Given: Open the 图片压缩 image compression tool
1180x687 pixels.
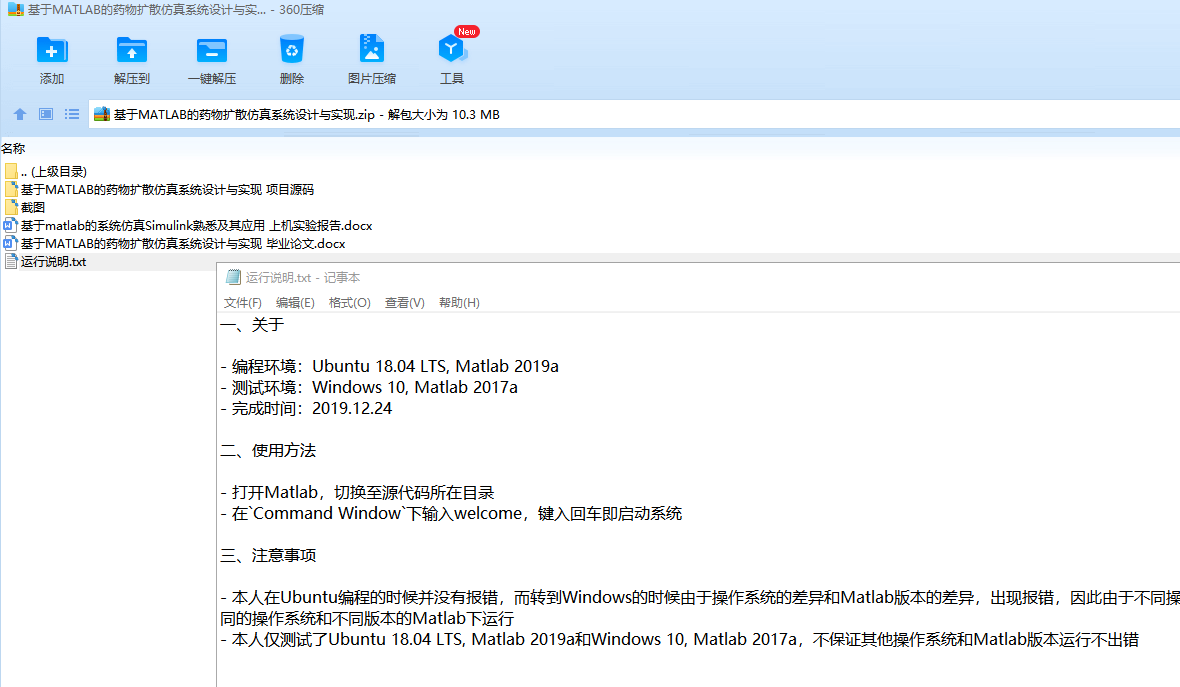Looking at the screenshot, I should click(371, 49).
